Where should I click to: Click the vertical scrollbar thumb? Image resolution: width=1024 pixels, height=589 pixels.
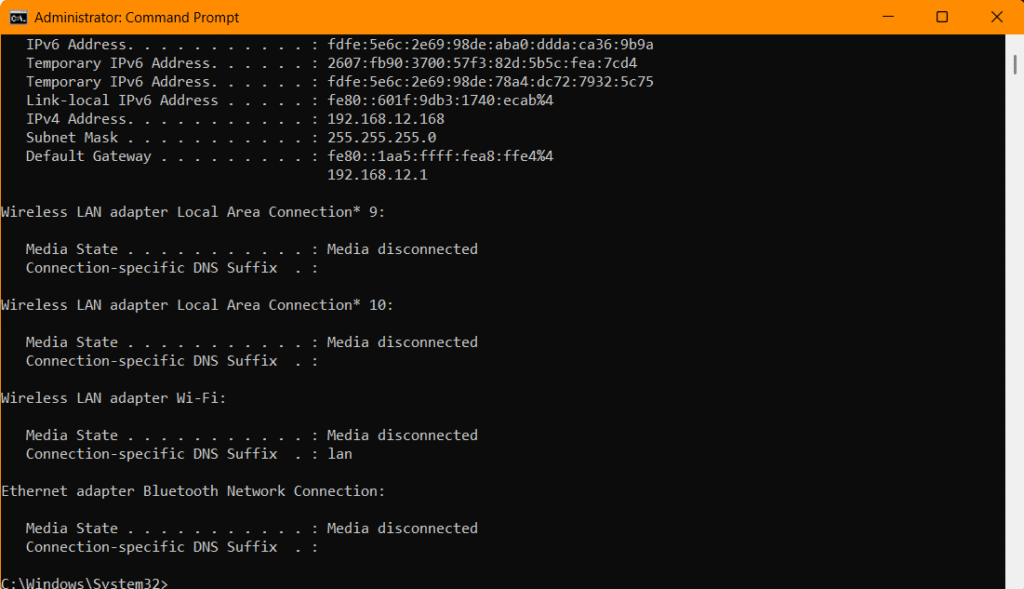[x=1014, y=64]
